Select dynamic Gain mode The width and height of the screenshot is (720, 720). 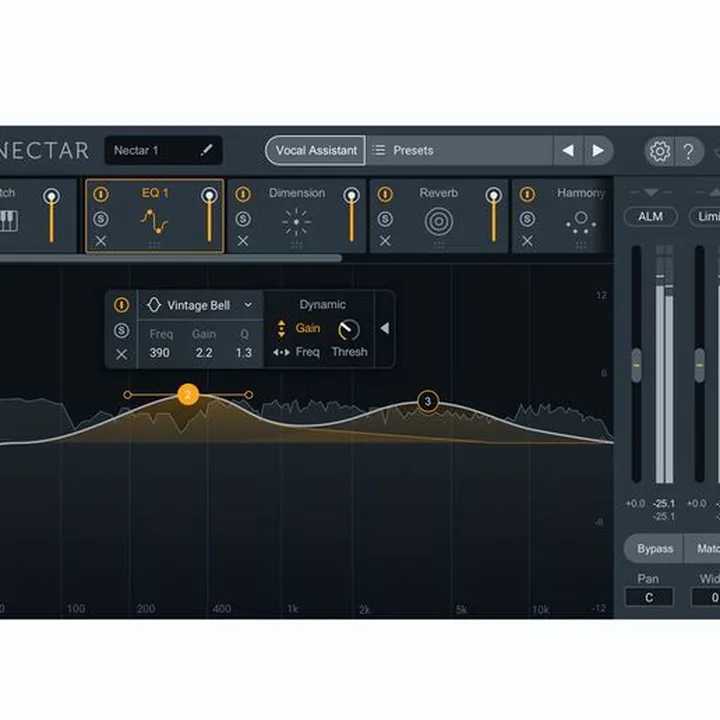pyautogui.click(x=308, y=328)
